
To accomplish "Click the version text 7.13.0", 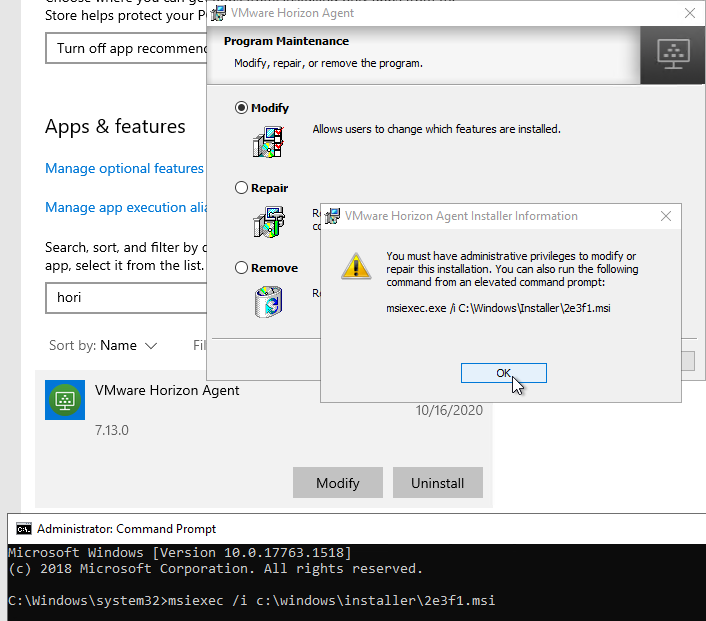I will click(112, 430).
